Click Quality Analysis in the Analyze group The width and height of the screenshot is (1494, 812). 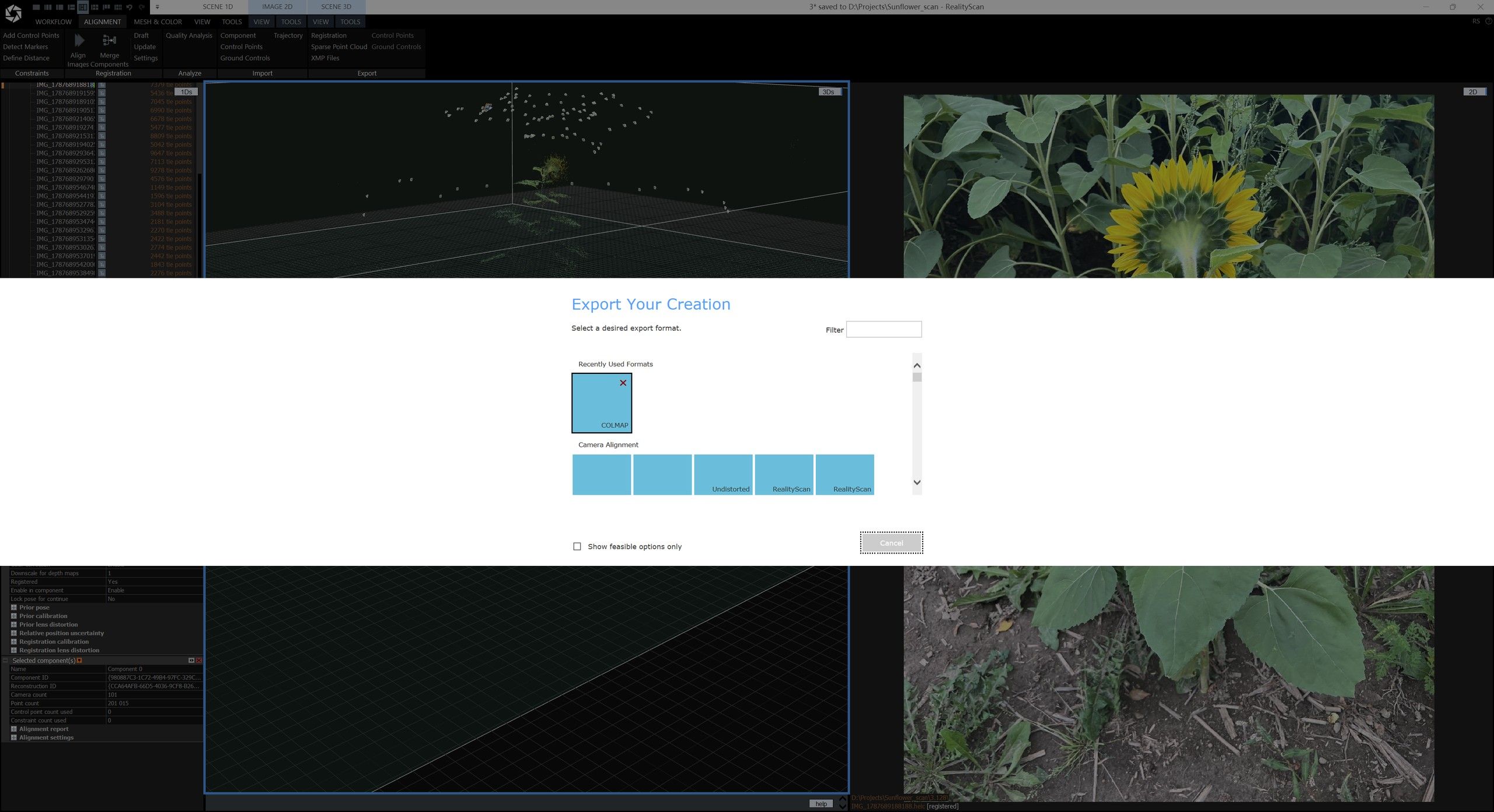189,36
